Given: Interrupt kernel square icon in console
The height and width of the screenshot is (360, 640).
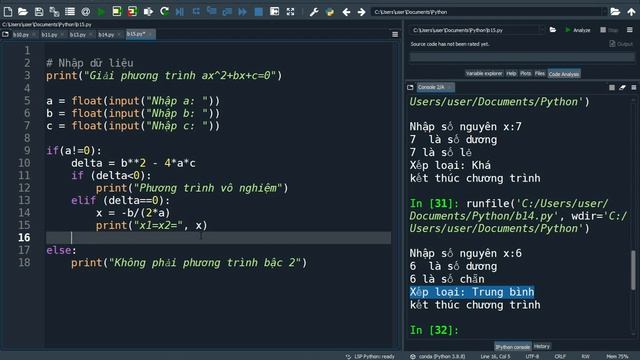Looking at the screenshot, I should (x=611, y=87).
